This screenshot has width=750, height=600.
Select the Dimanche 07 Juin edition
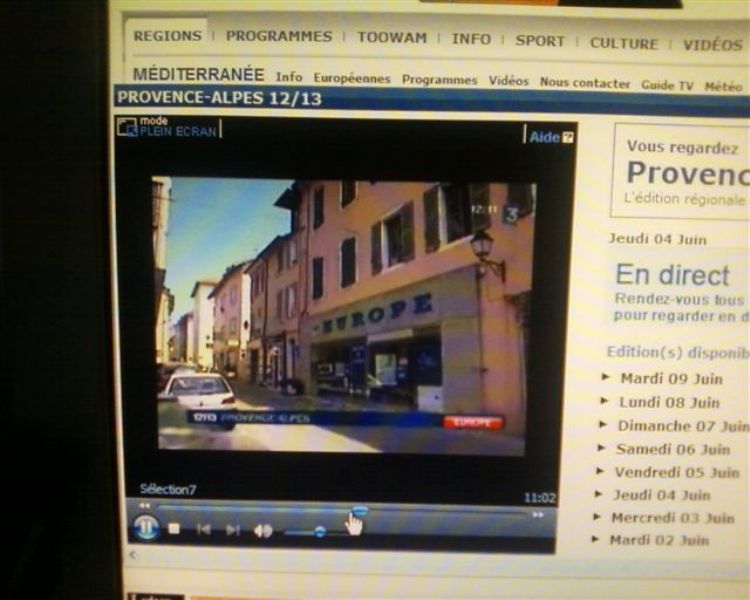click(x=684, y=426)
